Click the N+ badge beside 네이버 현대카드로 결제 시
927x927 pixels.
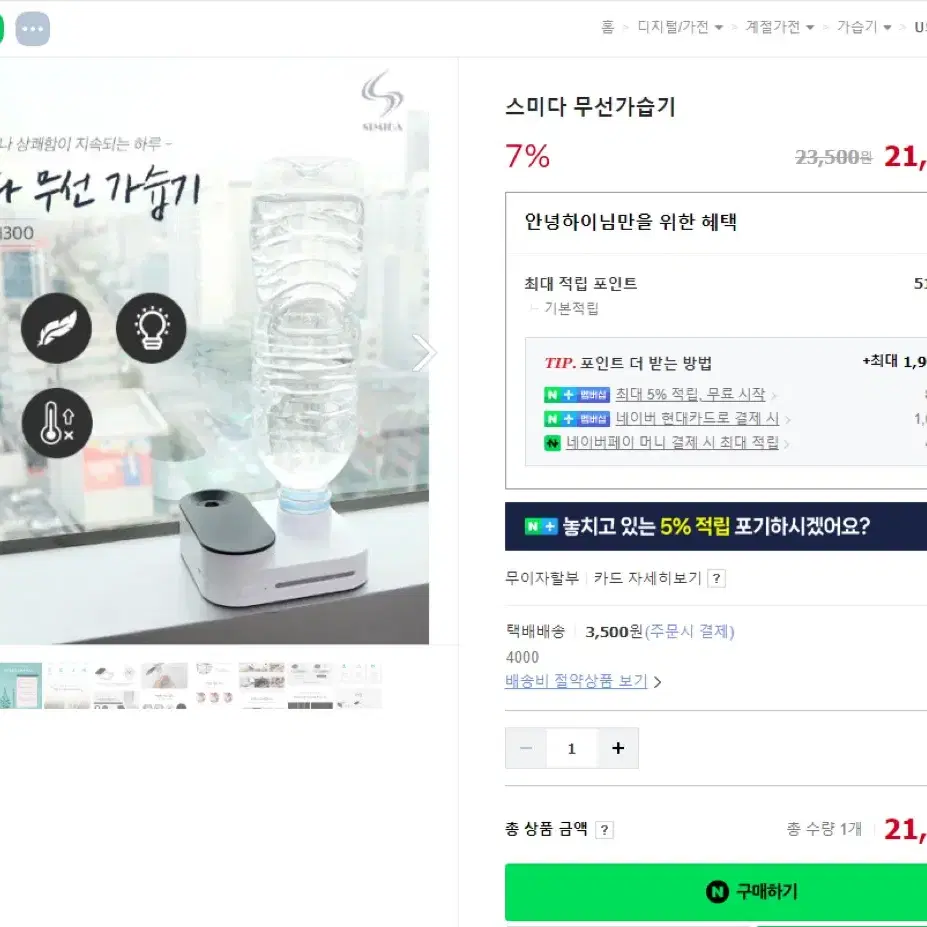pos(576,419)
